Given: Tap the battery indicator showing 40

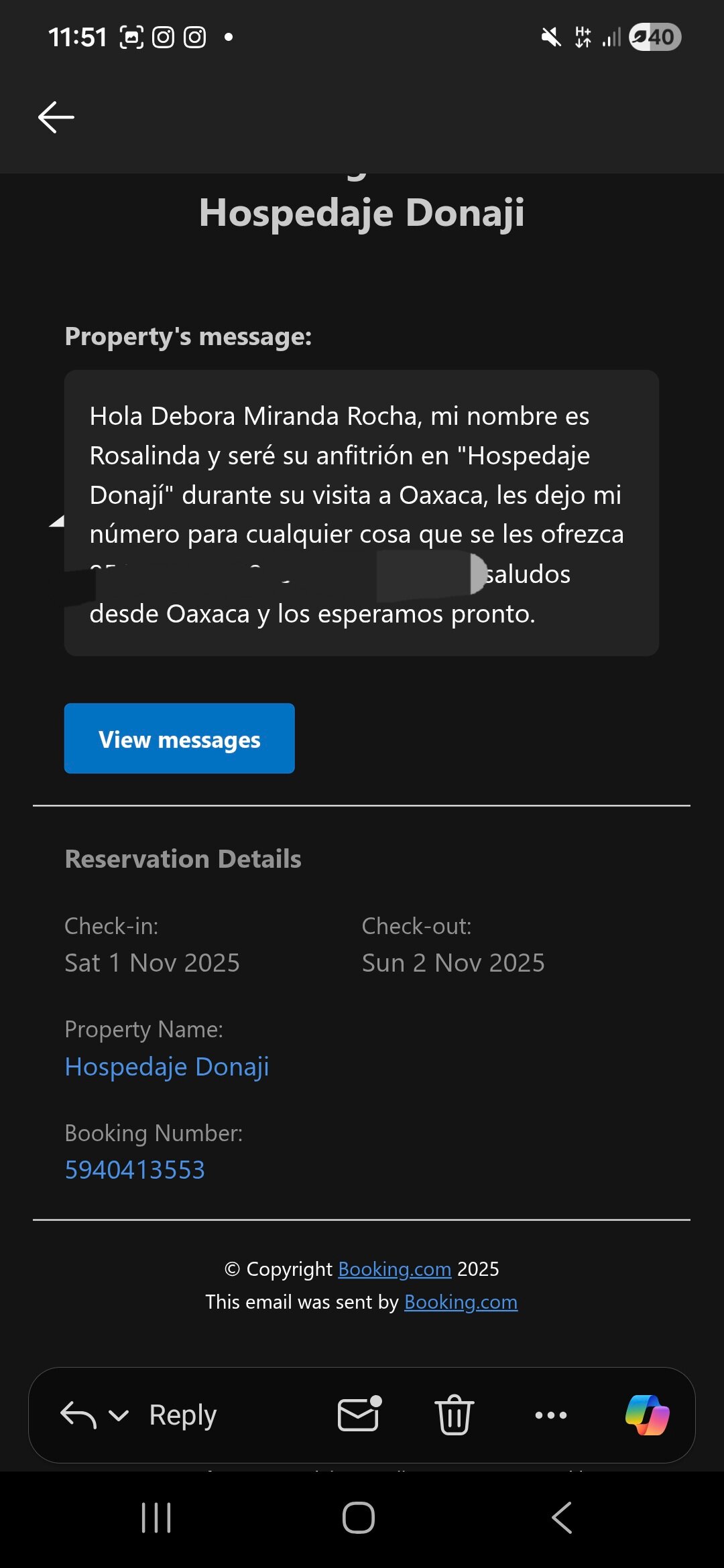Looking at the screenshot, I should 655,38.
